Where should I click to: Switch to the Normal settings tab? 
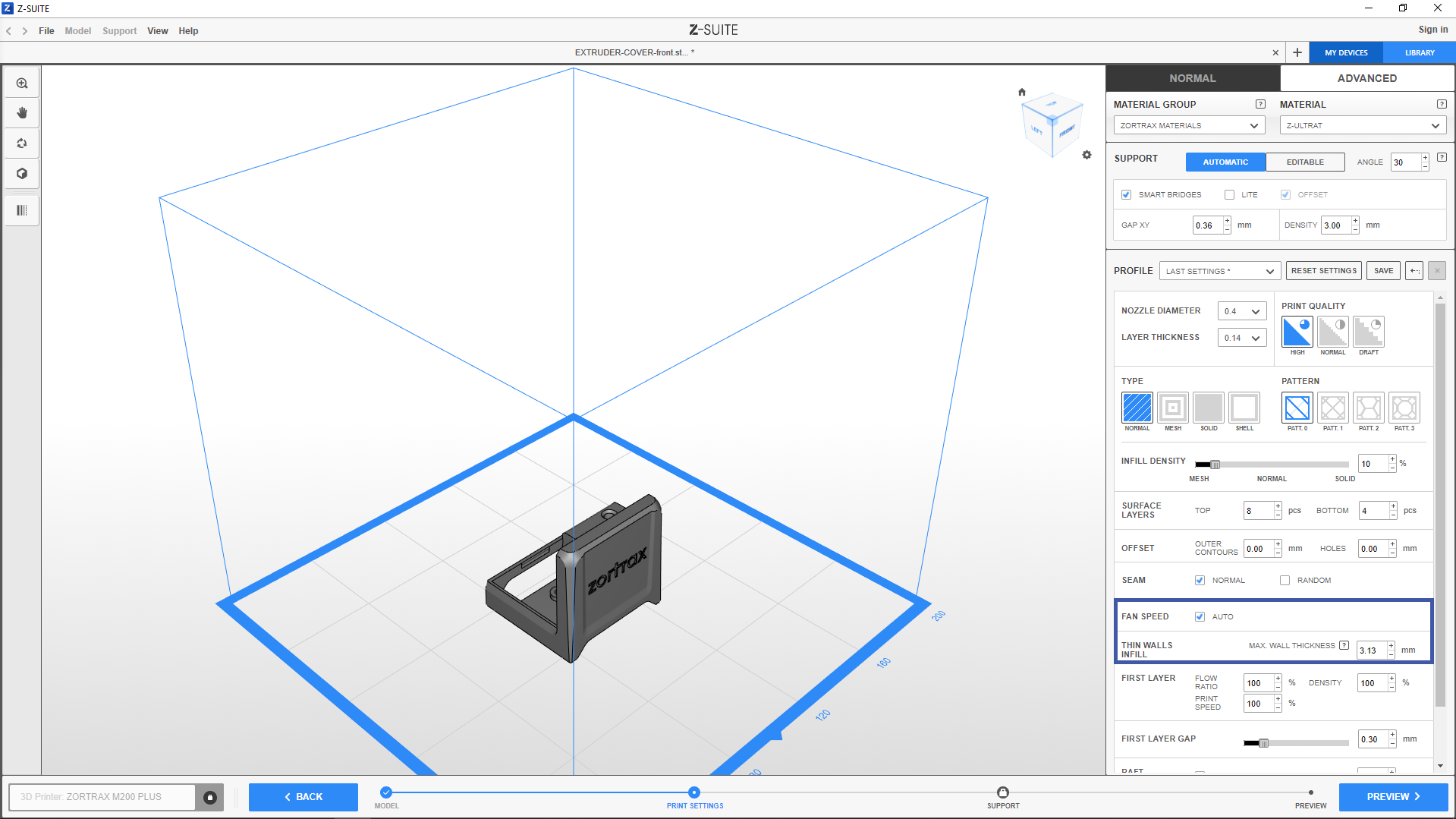click(x=1192, y=78)
